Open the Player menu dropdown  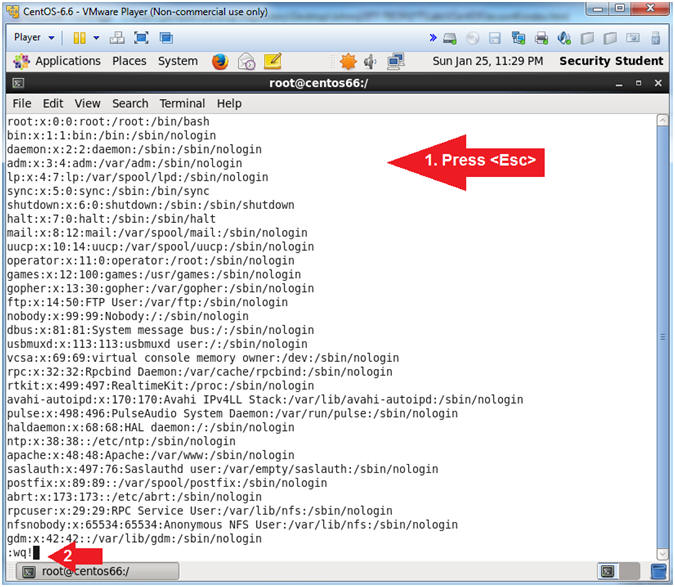coord(34,37)
